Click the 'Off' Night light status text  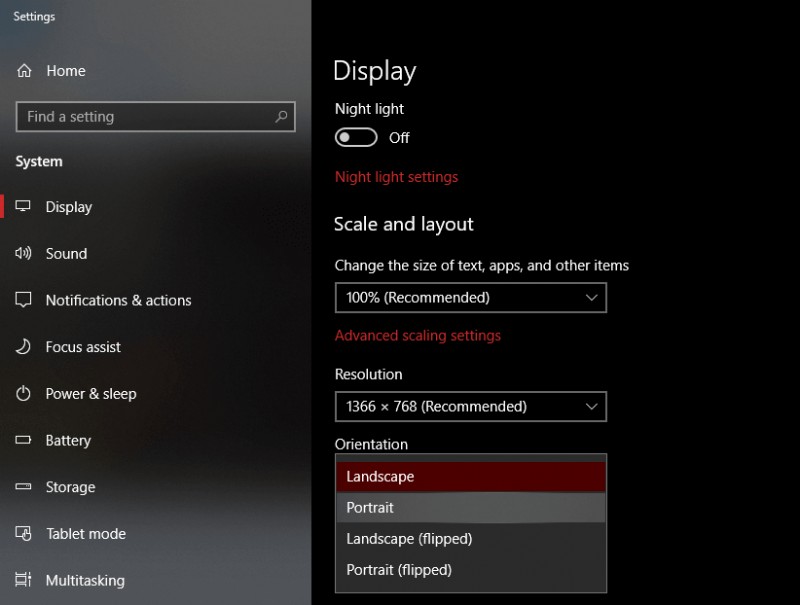[x=399, y=138]
